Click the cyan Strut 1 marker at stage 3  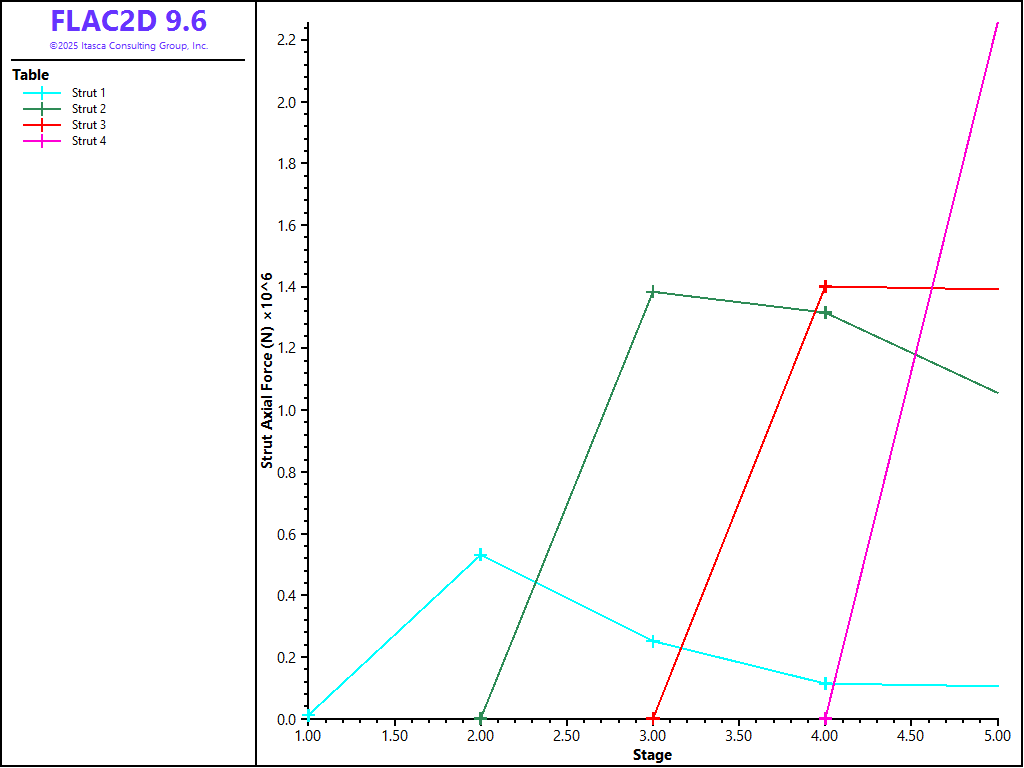pyautogui.click(x=653, y=641)
